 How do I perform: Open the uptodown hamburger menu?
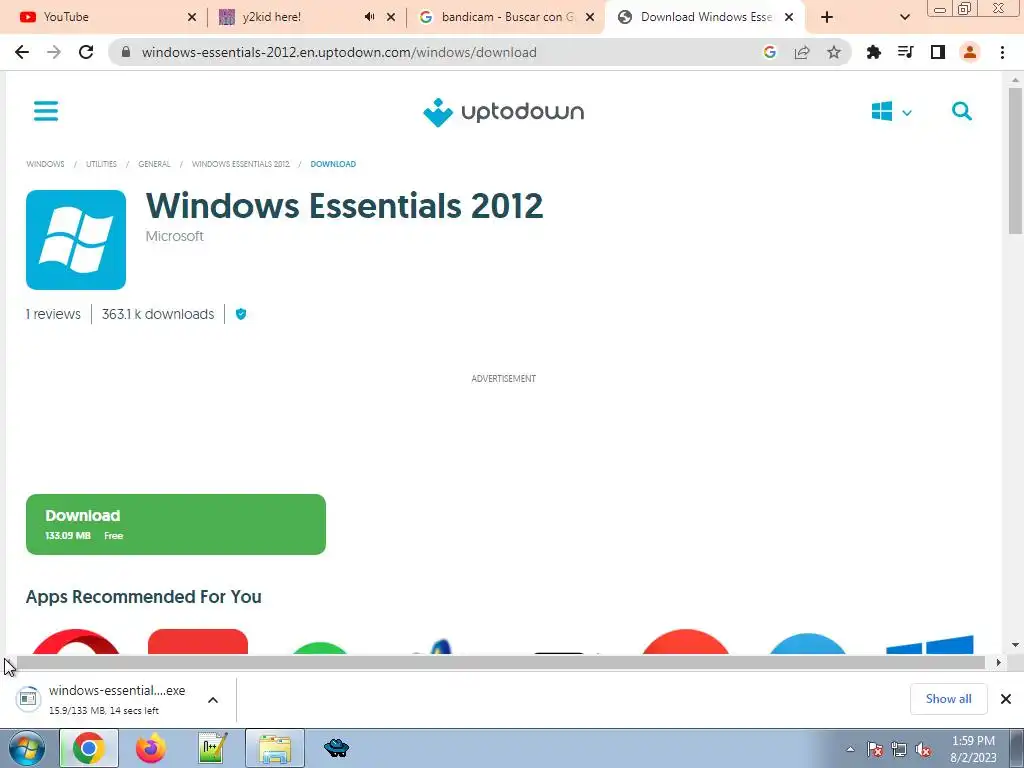tap(46, 111)
